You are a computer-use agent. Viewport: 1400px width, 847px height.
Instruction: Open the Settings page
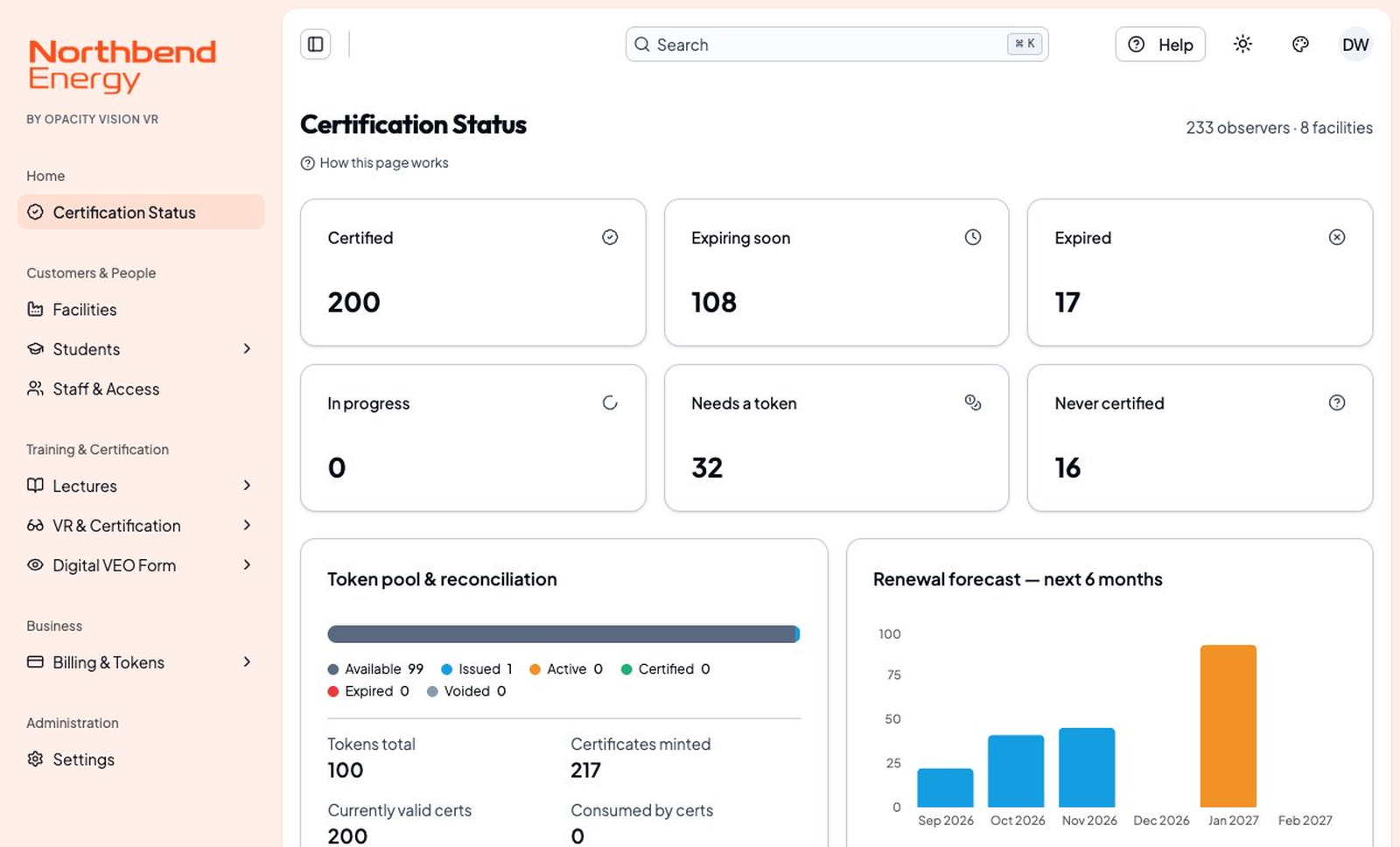[x=141, y=759]
